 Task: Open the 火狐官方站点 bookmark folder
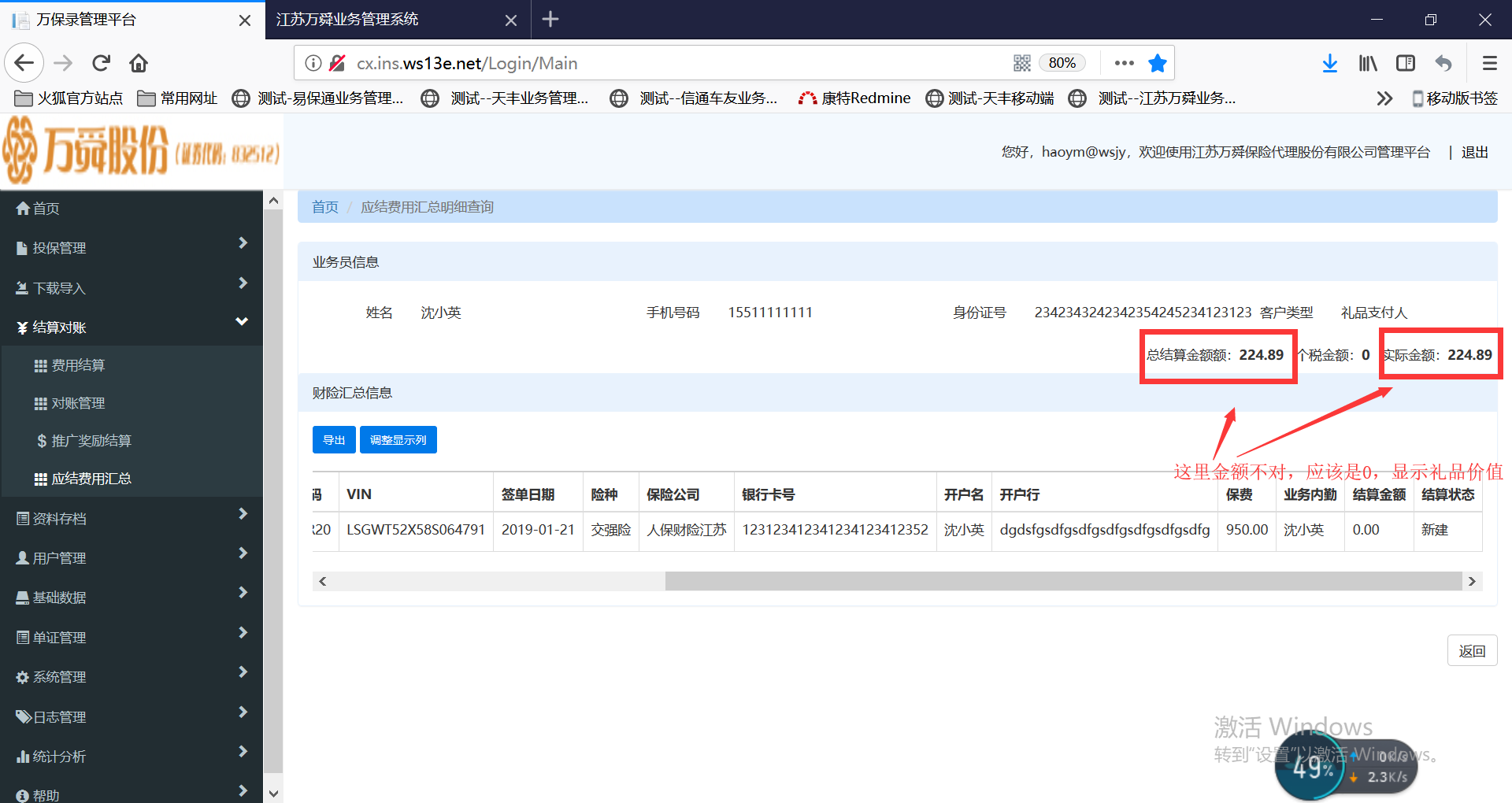pyautogui.click(x=69, y=98)
